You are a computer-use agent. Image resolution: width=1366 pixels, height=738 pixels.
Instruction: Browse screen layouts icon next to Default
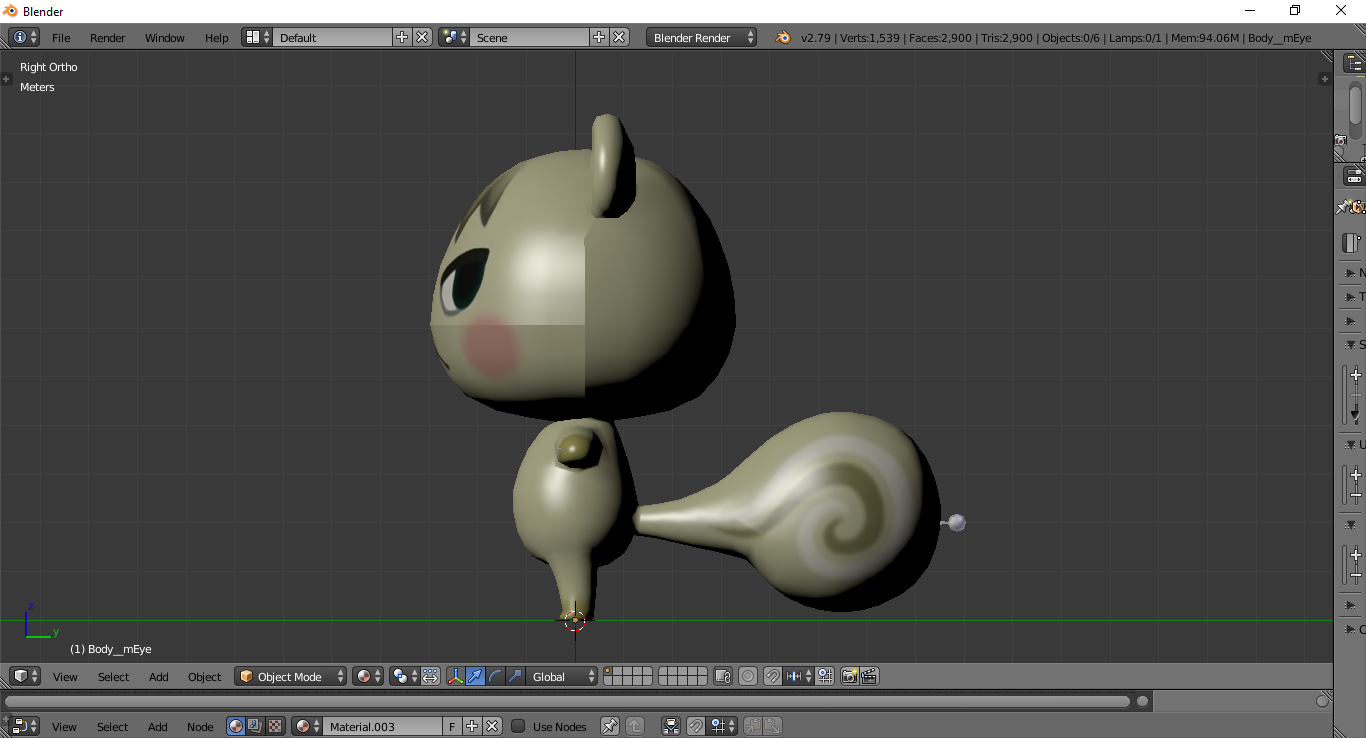coord(258,37)
